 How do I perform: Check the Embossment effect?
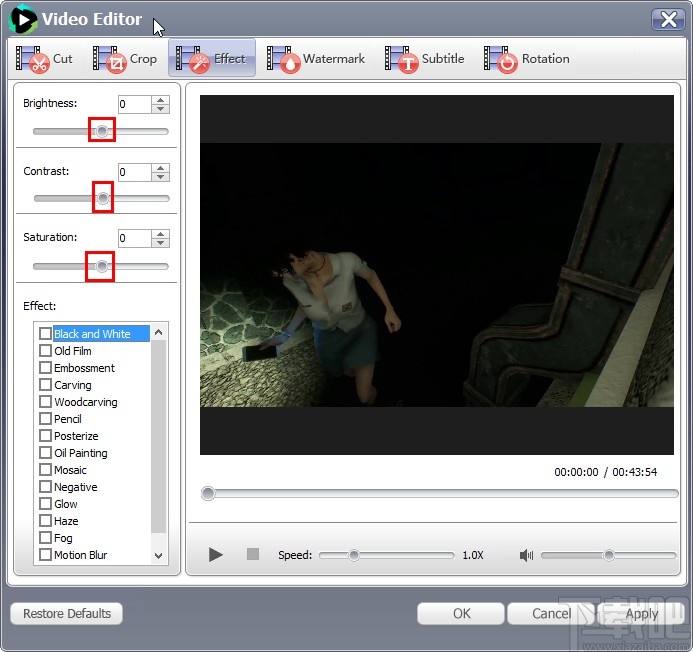point(45,367)
